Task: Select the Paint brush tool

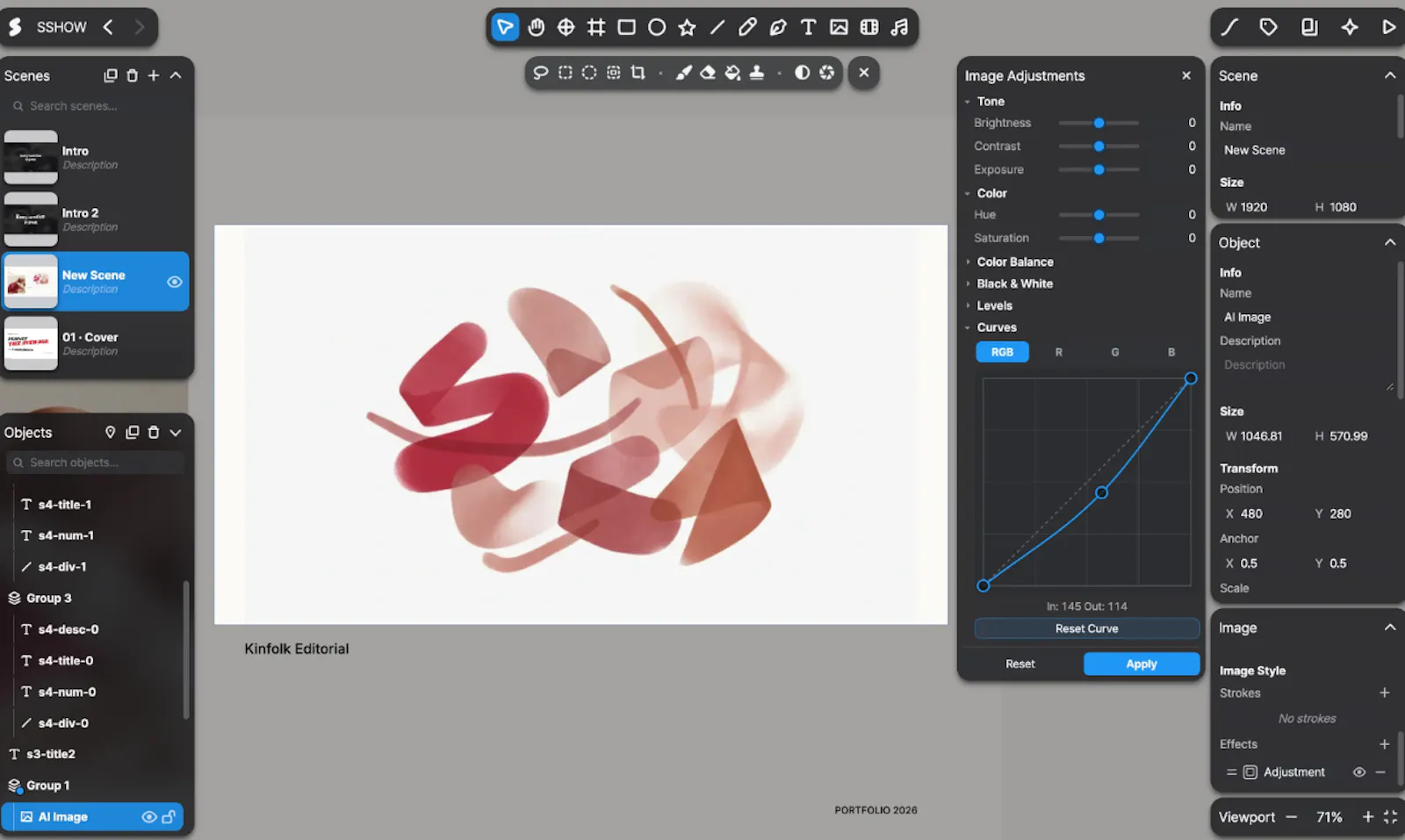Action: pos(683,73)
